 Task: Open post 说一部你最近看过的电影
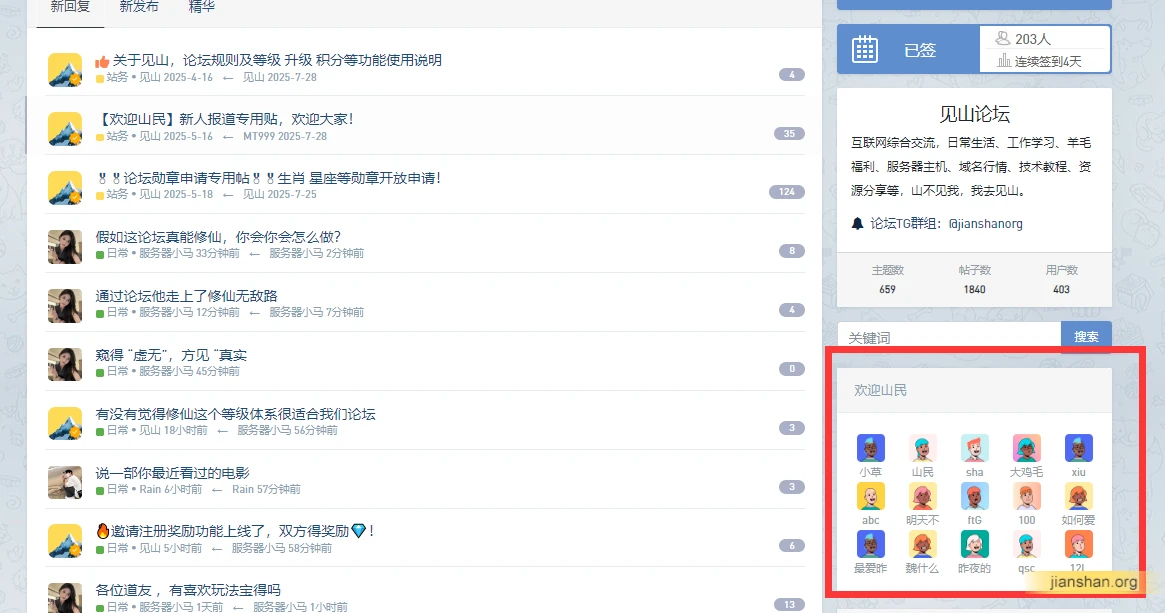[172, 473]
